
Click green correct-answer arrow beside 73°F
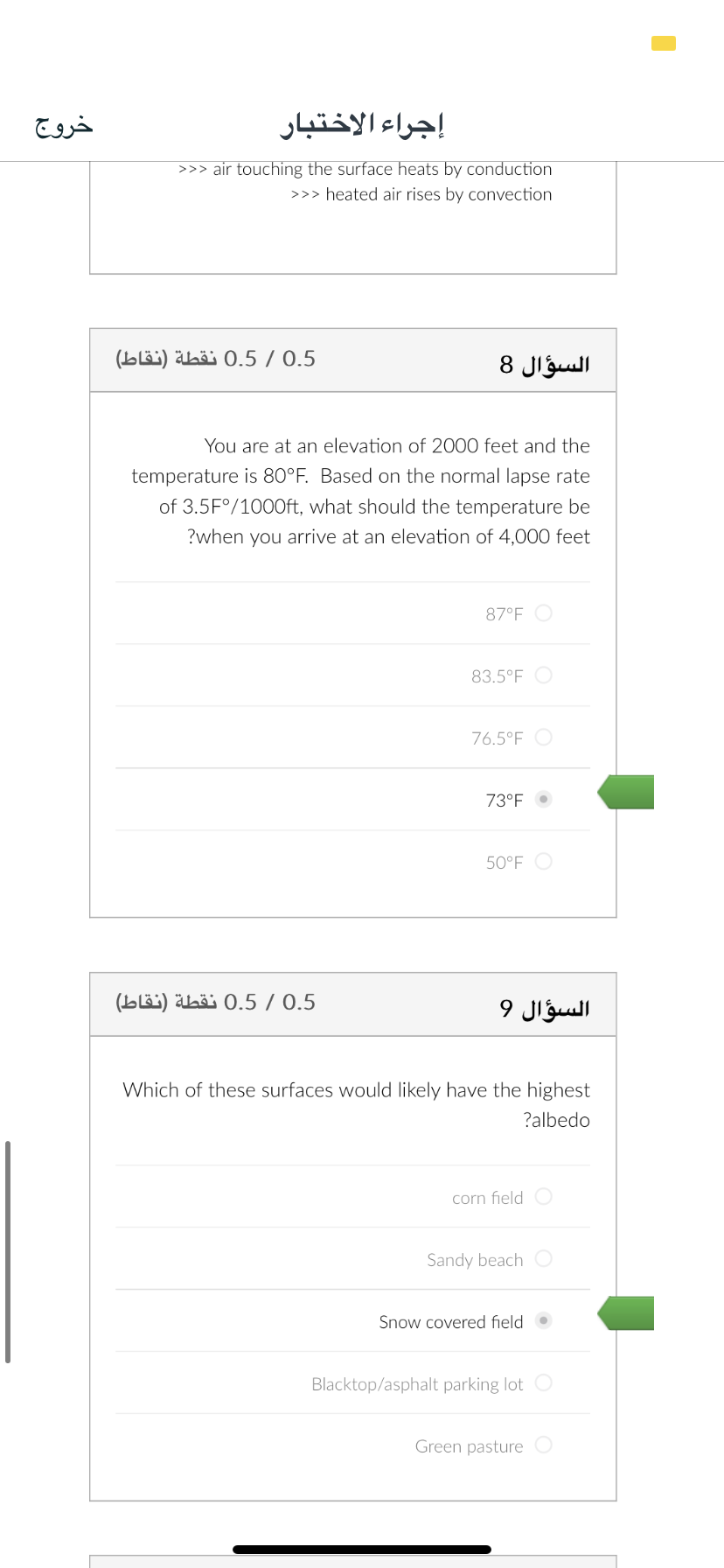click(x=626, y=792)
